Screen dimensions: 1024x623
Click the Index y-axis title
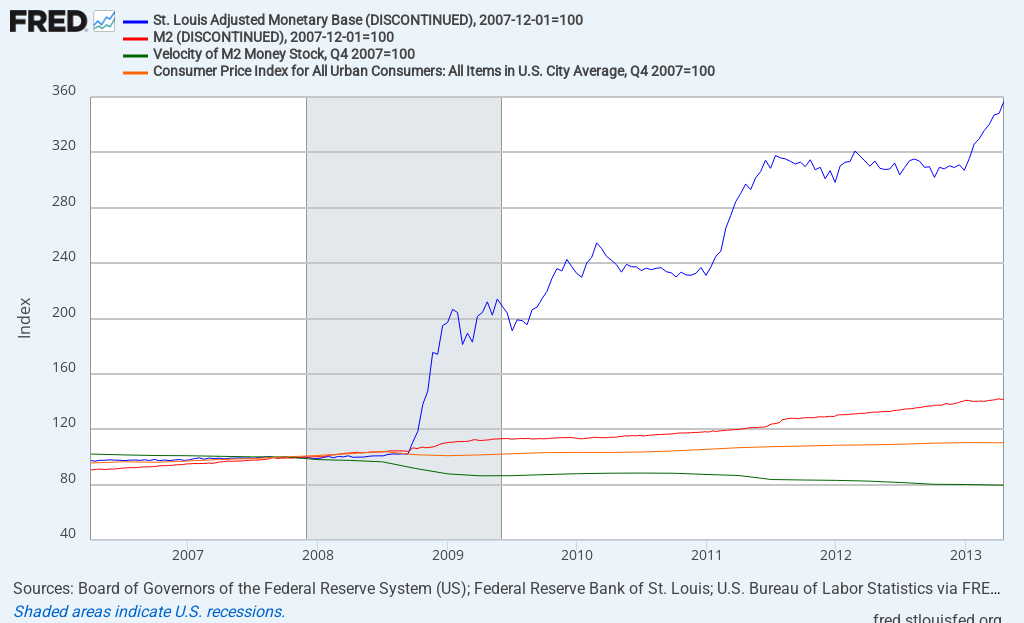click(x=24, y=318)
